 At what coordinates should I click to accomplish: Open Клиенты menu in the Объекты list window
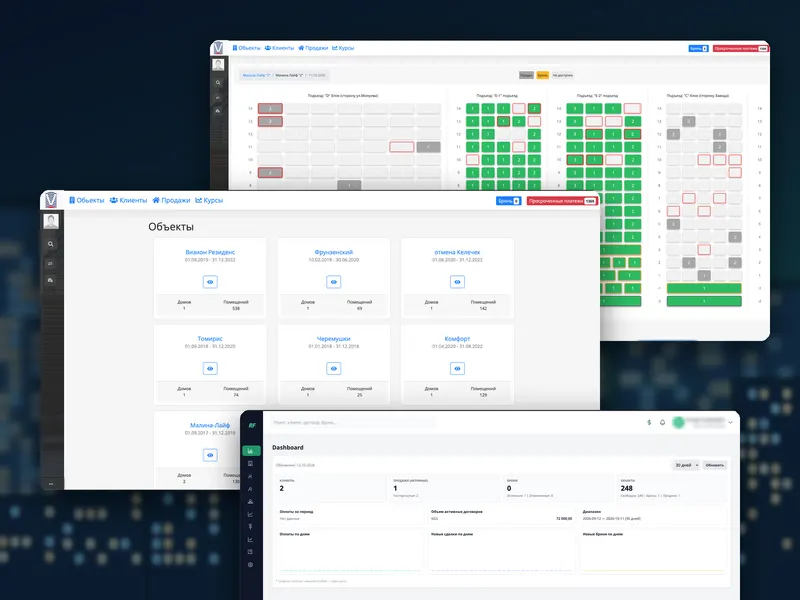pyautogui.click(x=129, y=201)
